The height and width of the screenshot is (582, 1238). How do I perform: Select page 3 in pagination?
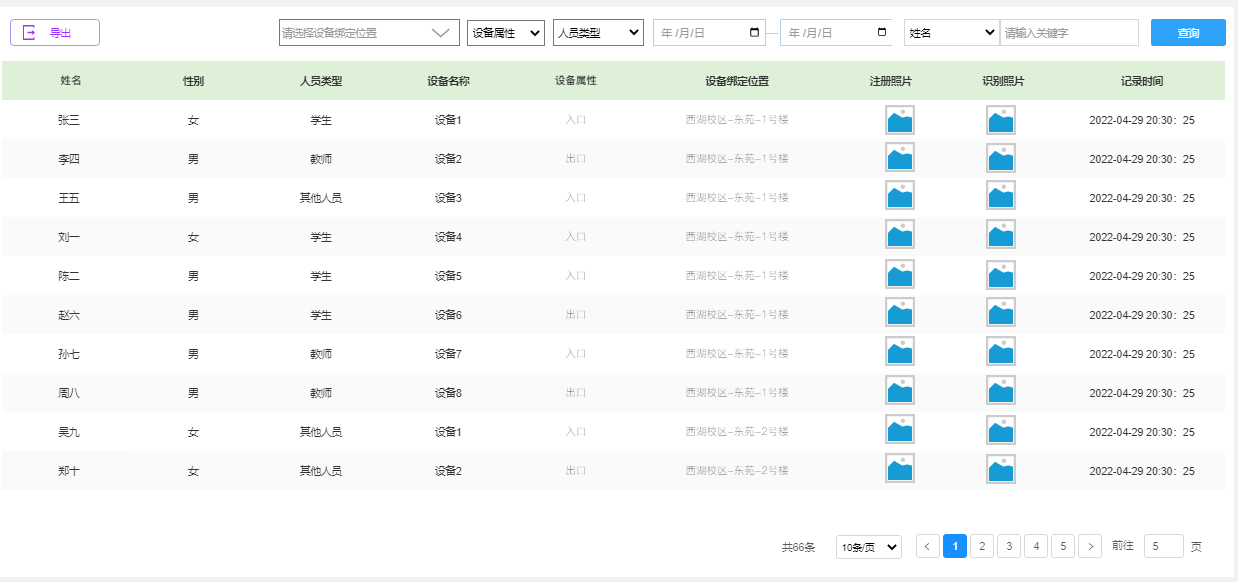pos(1009,546)
